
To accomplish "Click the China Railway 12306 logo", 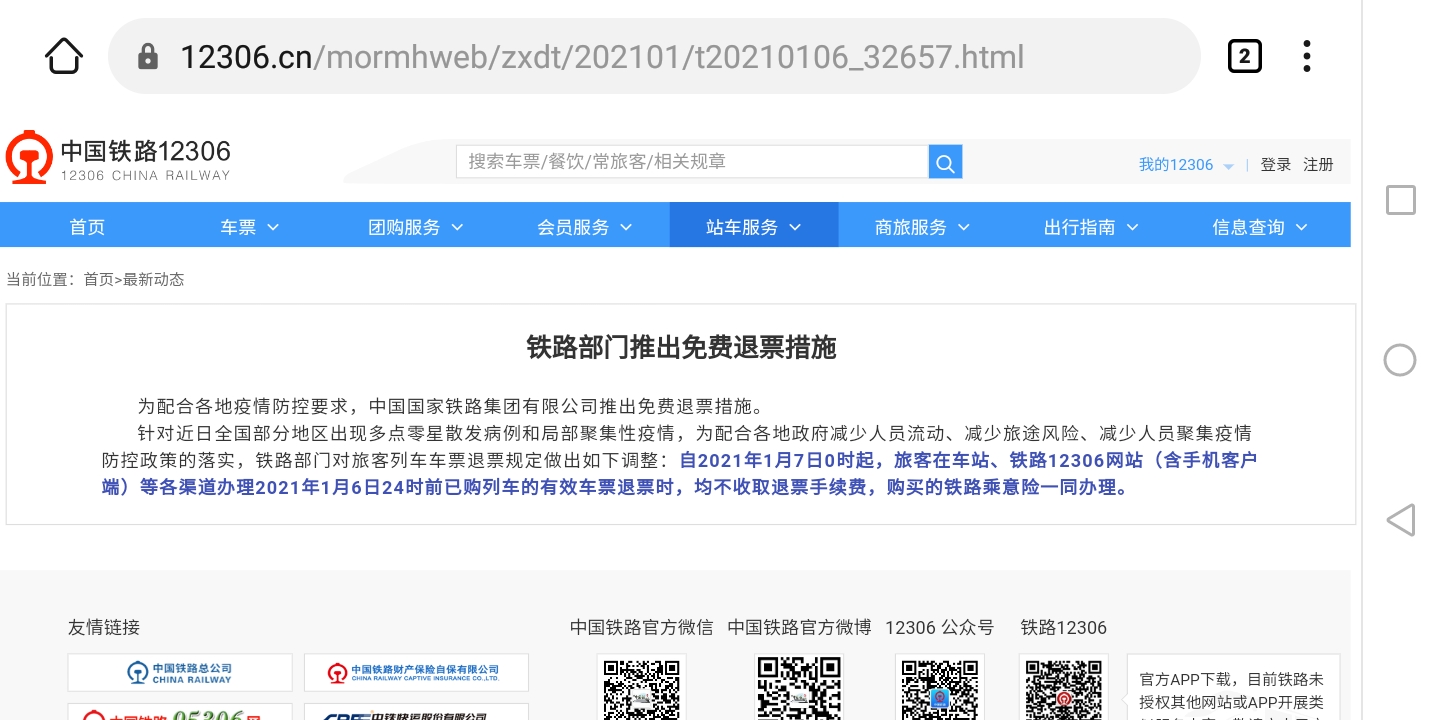I will 118,158.
